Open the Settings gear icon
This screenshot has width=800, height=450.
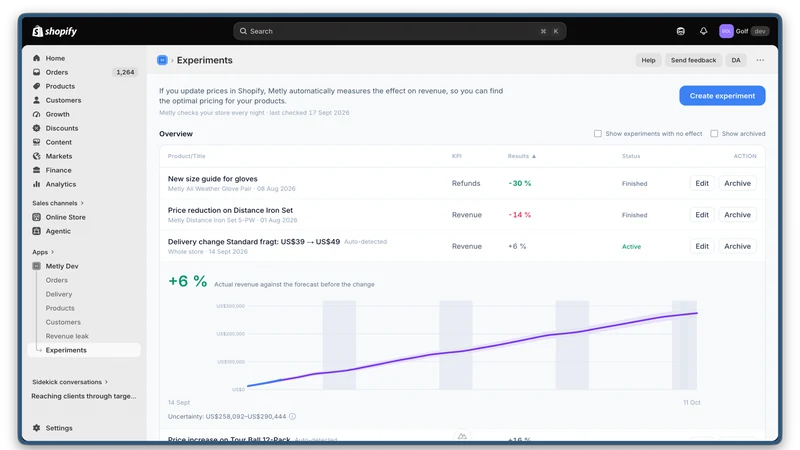coord(36,428)
